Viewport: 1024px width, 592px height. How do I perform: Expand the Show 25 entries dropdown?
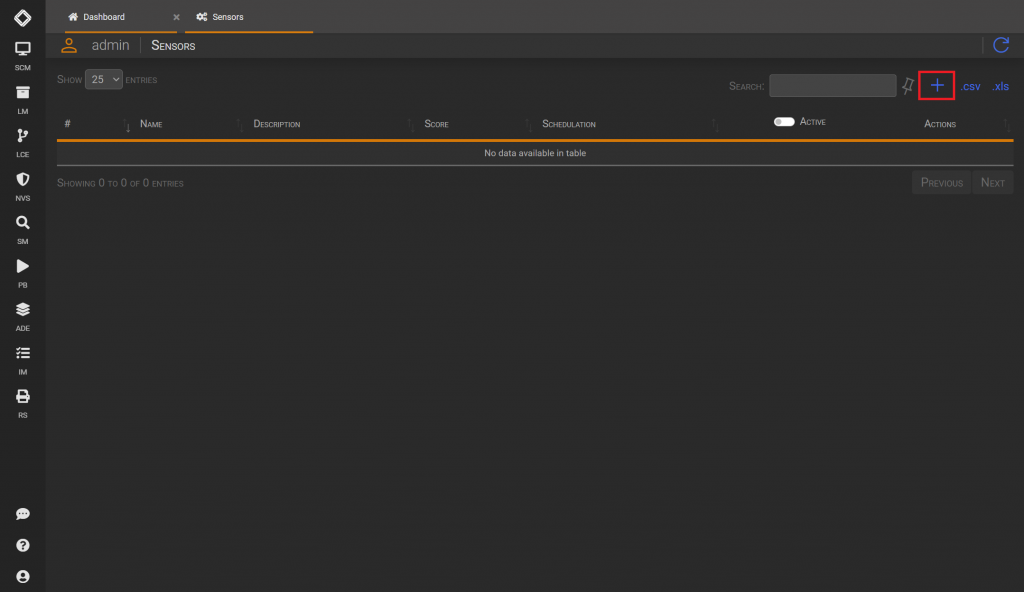click(x=104, y=80)
